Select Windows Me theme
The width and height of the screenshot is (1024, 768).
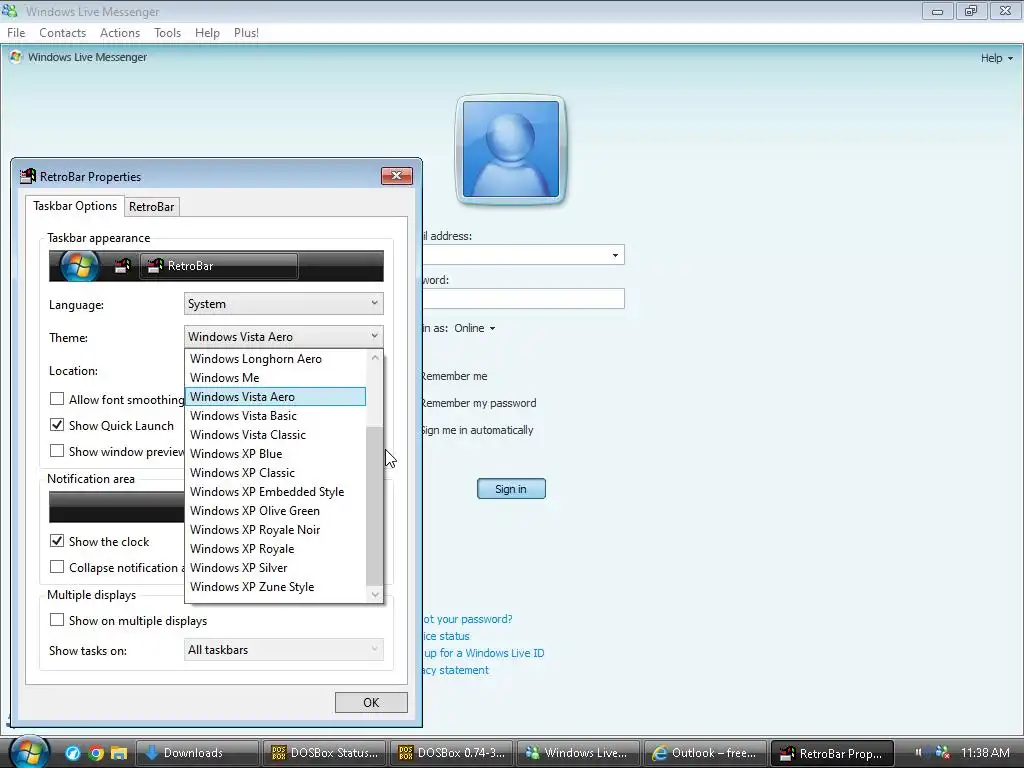click(x=276, y=377)
